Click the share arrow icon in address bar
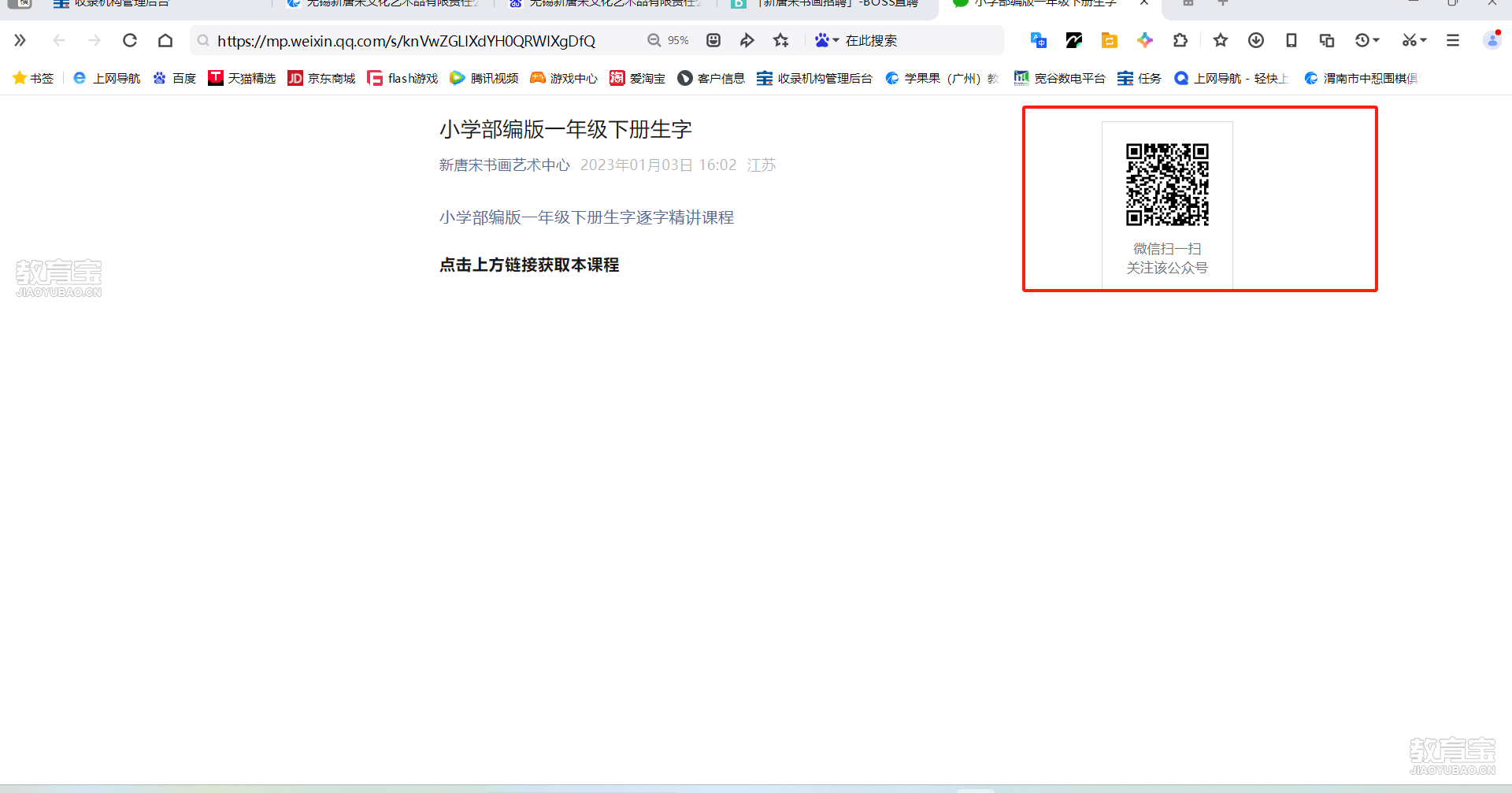 (x=747, y=40)
